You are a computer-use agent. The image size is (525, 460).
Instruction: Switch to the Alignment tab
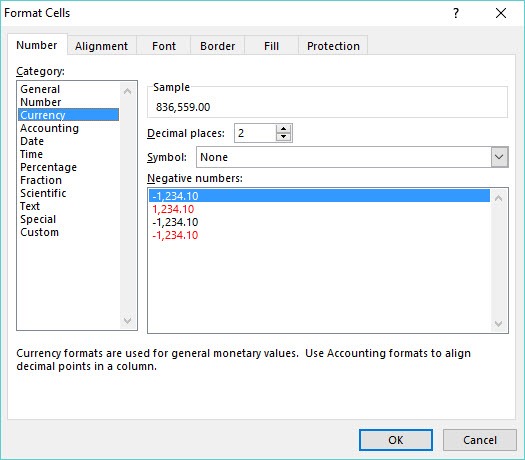[101, 46]
